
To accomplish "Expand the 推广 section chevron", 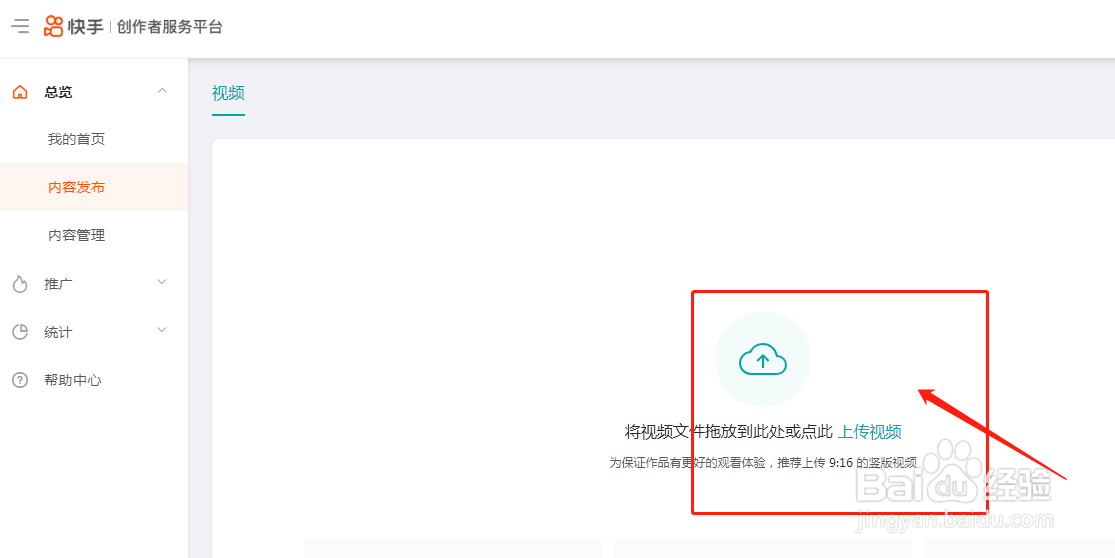I will point(162,282).
